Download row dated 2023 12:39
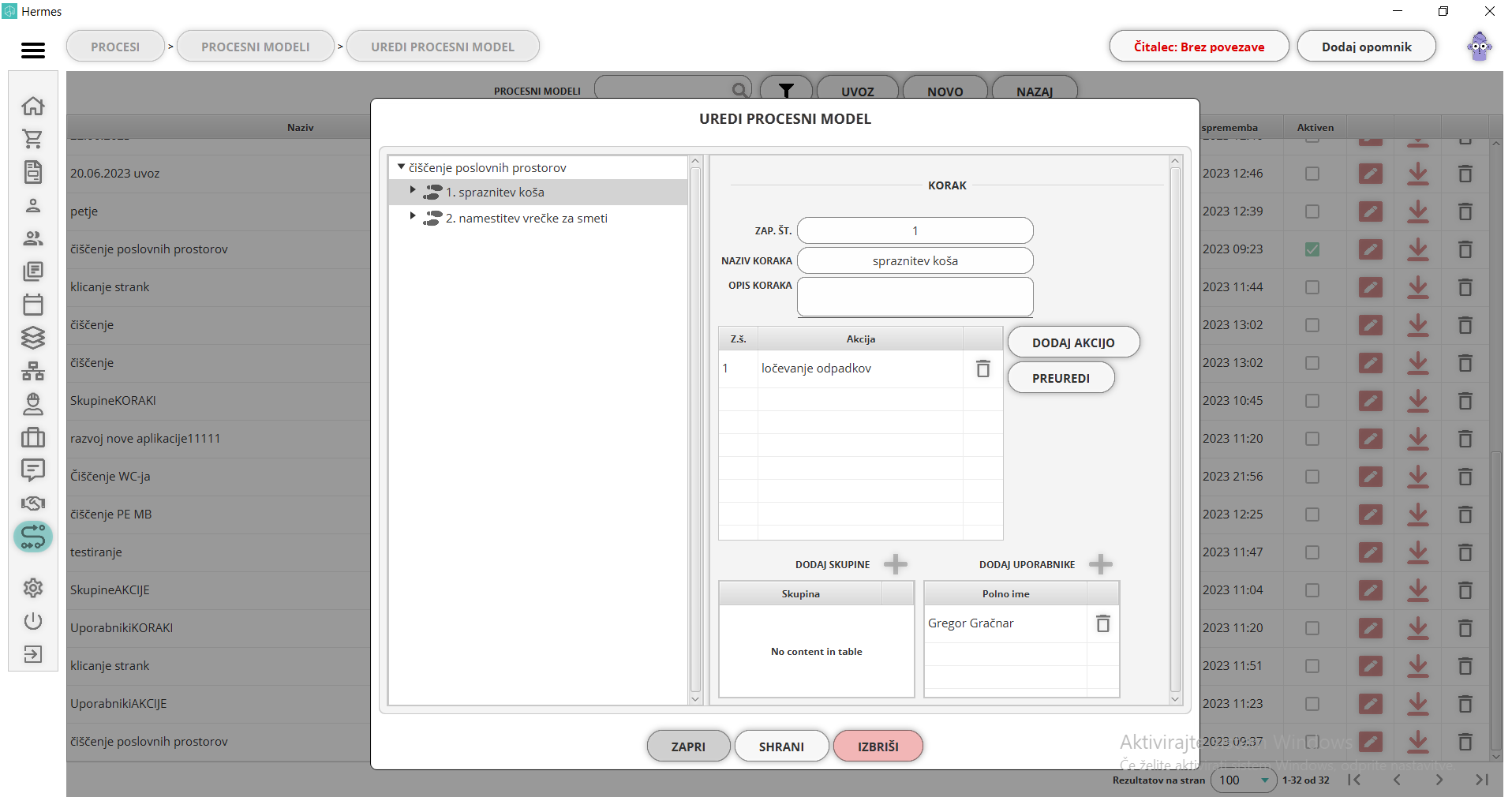The width and height of the screenshot is (1512, 812). [x=1418, y=211]
